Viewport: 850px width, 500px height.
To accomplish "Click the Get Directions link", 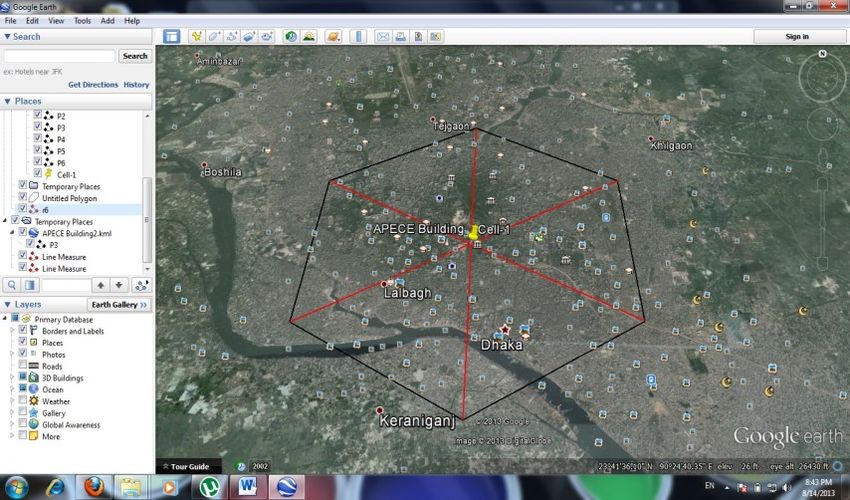I will point(93,85).
